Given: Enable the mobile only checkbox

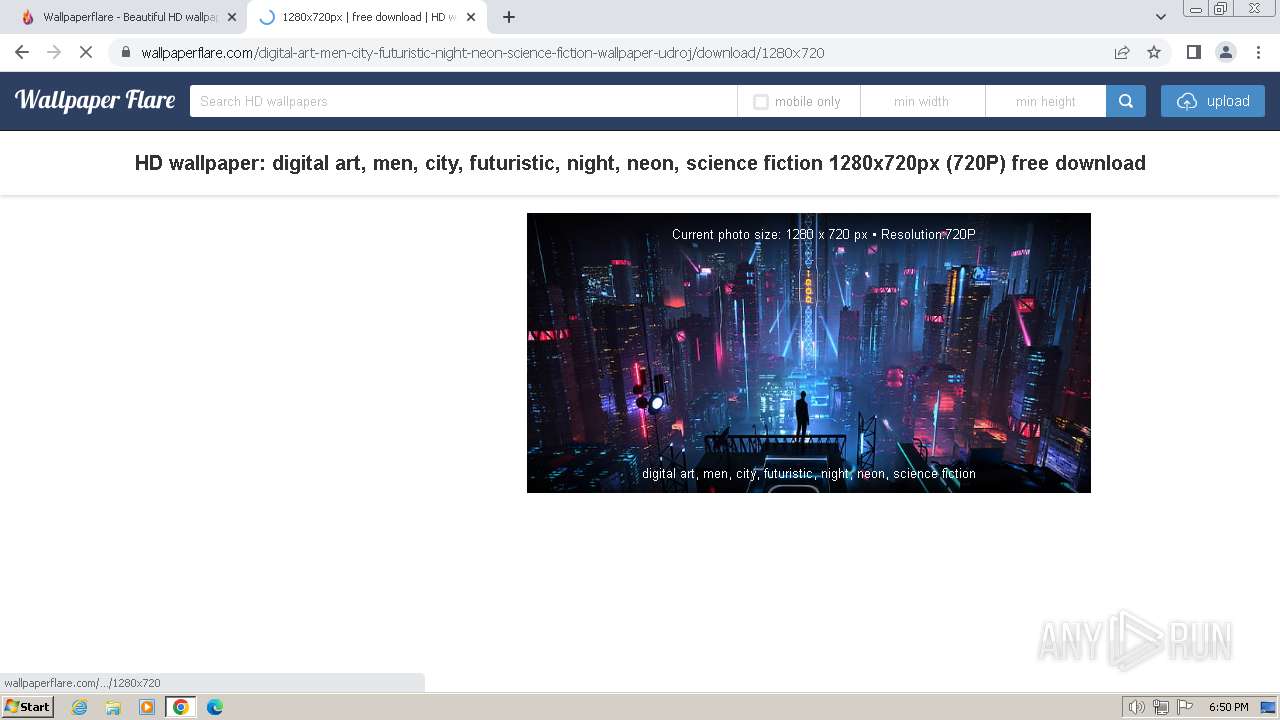Looking at the screenshot, I should point(761,102).
